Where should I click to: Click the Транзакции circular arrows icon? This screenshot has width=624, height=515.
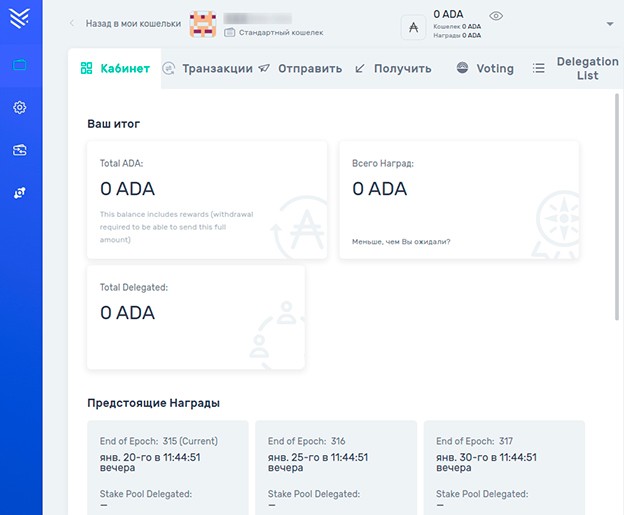169,68
